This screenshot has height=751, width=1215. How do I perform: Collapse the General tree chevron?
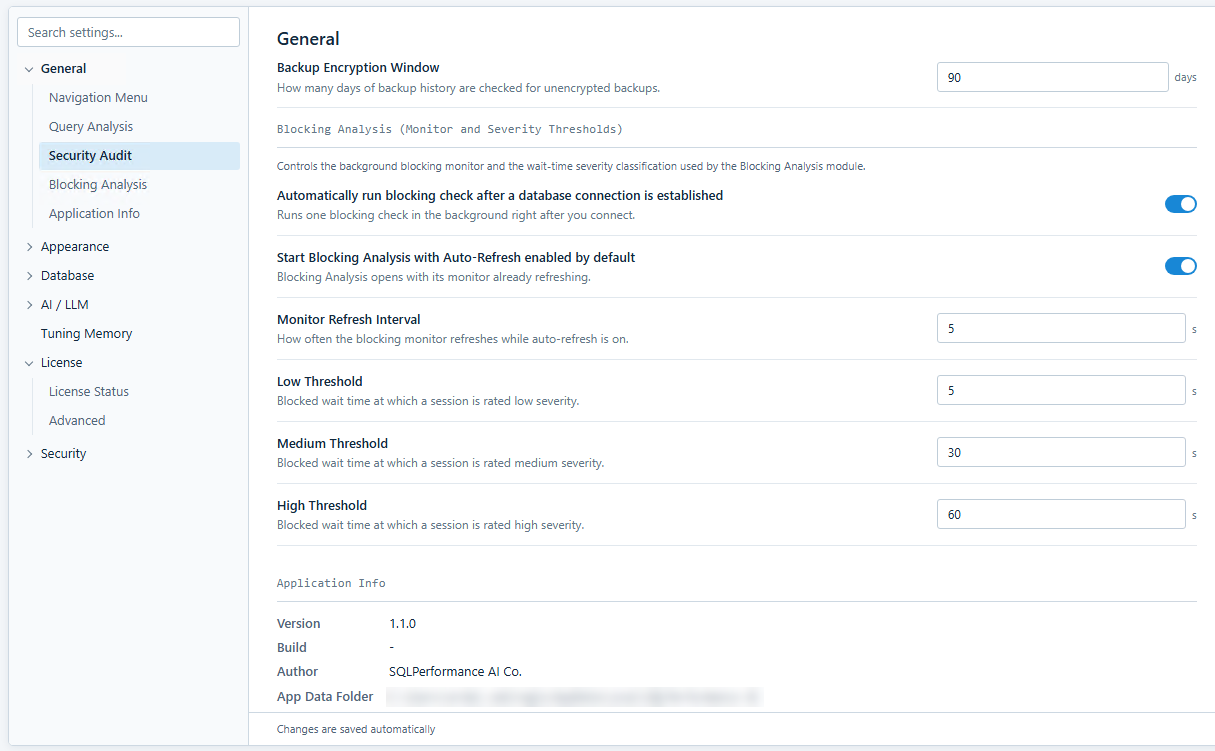tap(29, 69)
